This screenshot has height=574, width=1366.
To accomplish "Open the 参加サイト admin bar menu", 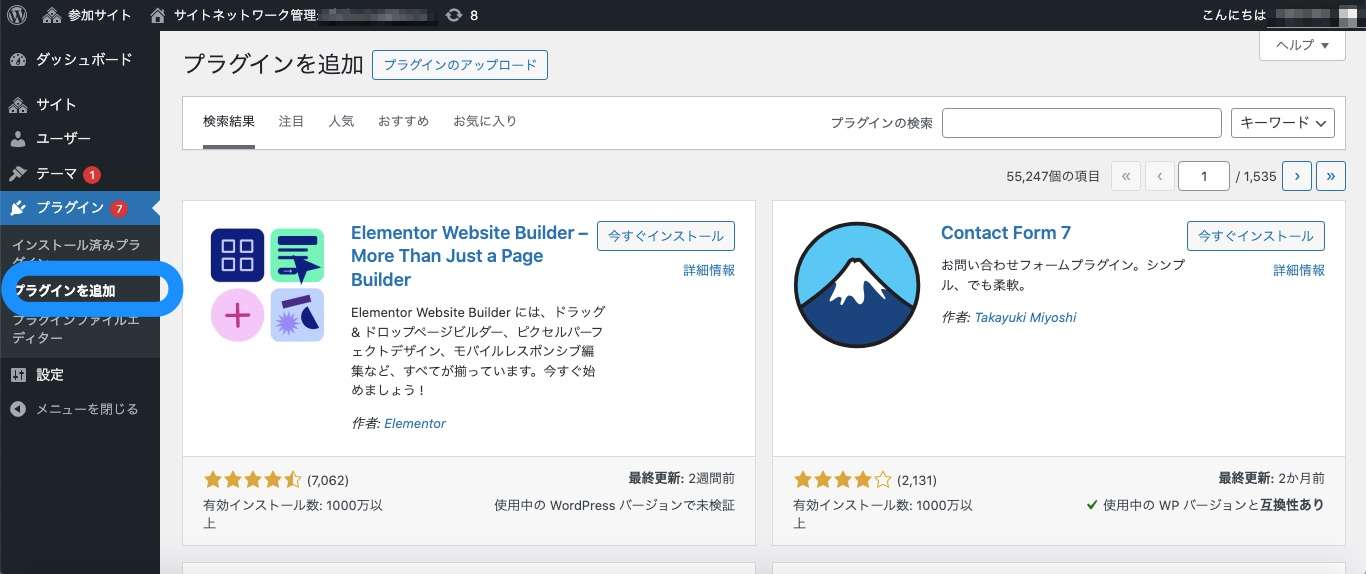I will [86, 15].
